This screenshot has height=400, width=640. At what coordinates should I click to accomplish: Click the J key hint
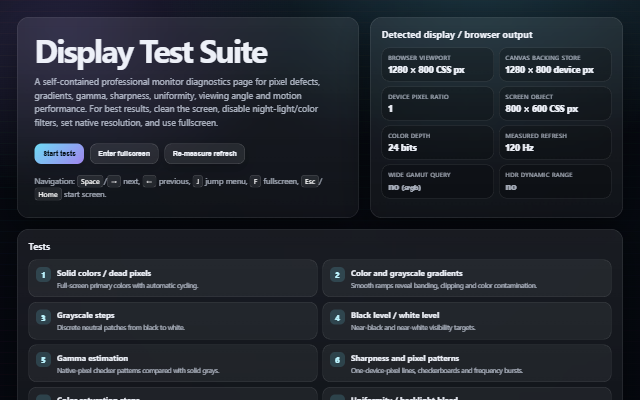(x=198, y=181)
